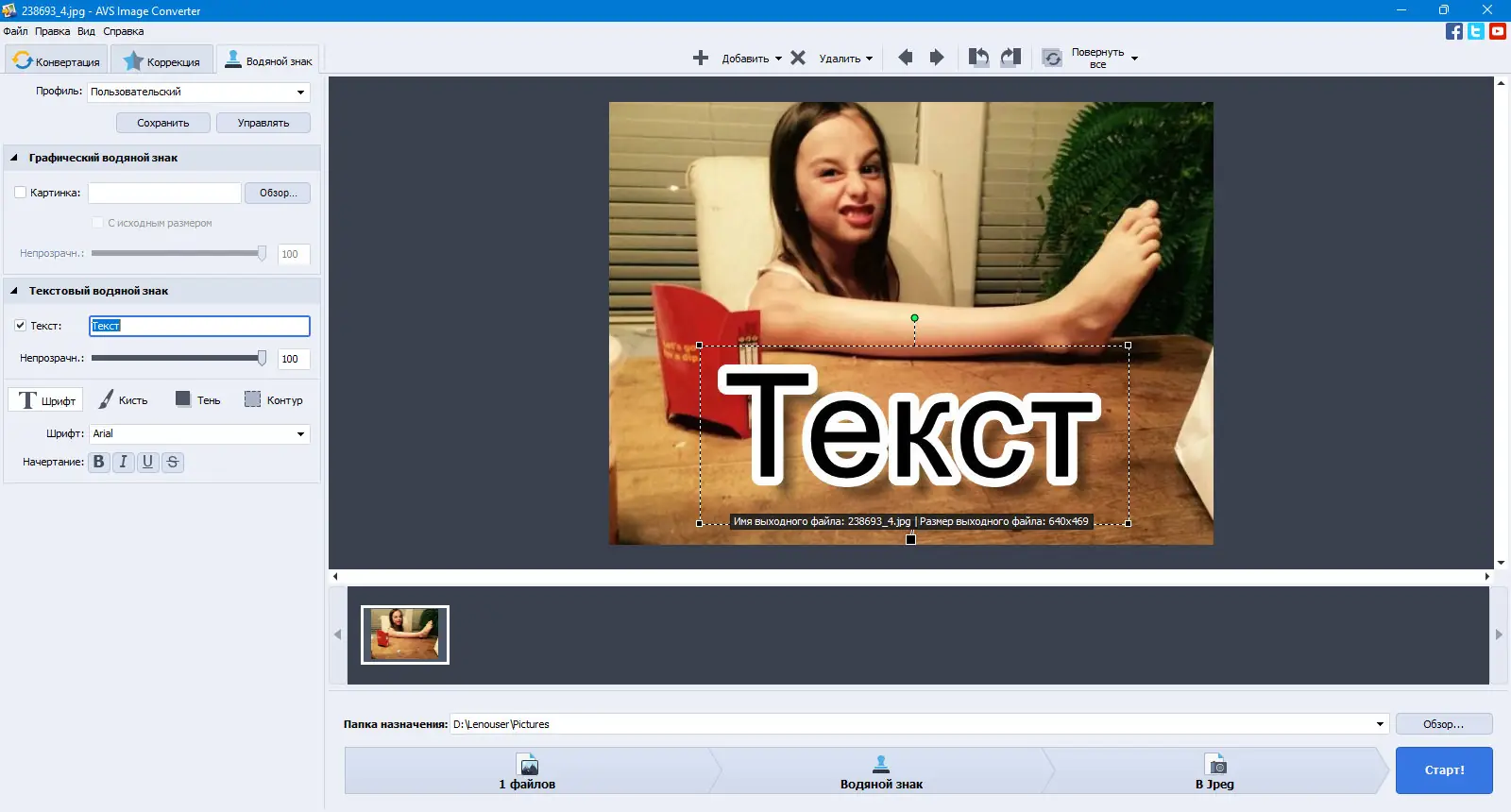This screenshot has height=812, width=1511.
Task: Click the Папка назначения label
Action: [x=396, y=724]
